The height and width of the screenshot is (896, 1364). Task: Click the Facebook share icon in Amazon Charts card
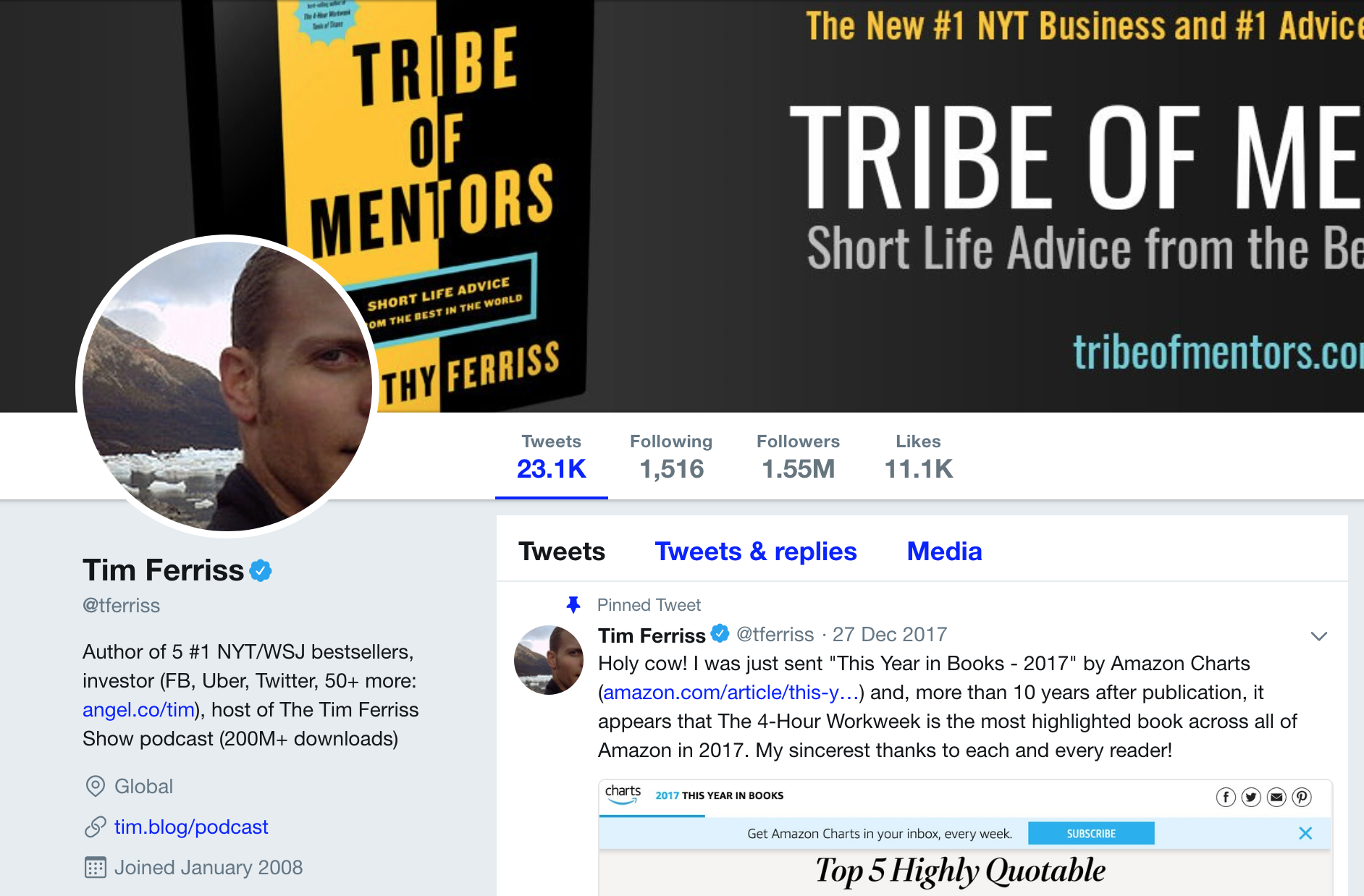tap(1226, 798)
